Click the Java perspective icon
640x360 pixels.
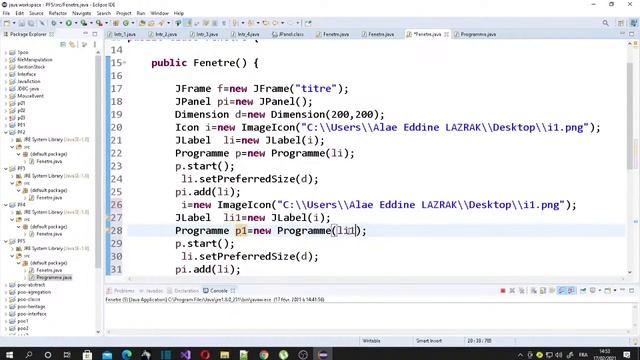(x=633, y=23)
